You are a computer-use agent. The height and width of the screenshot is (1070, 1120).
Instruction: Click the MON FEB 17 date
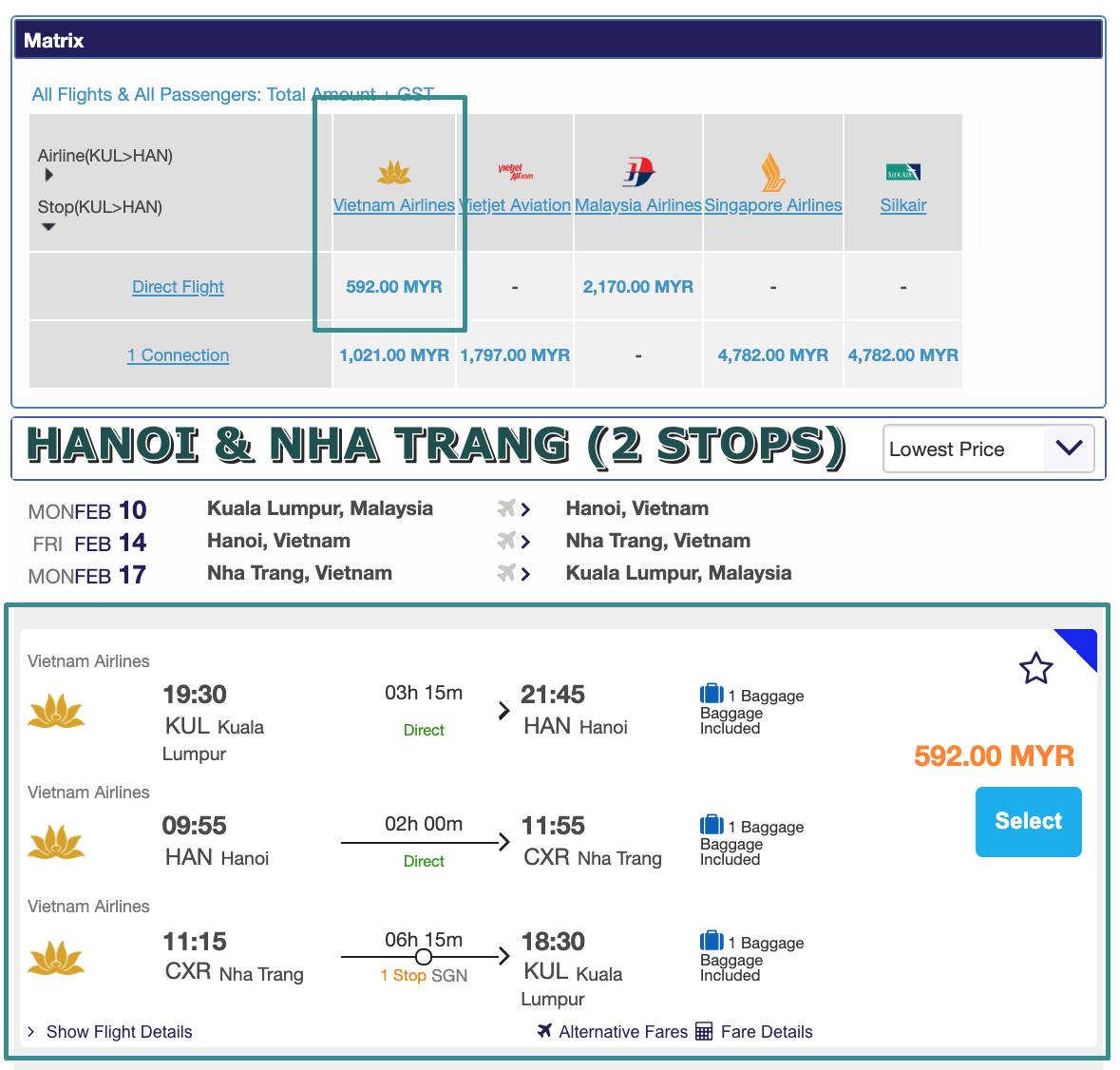[87, 575]
